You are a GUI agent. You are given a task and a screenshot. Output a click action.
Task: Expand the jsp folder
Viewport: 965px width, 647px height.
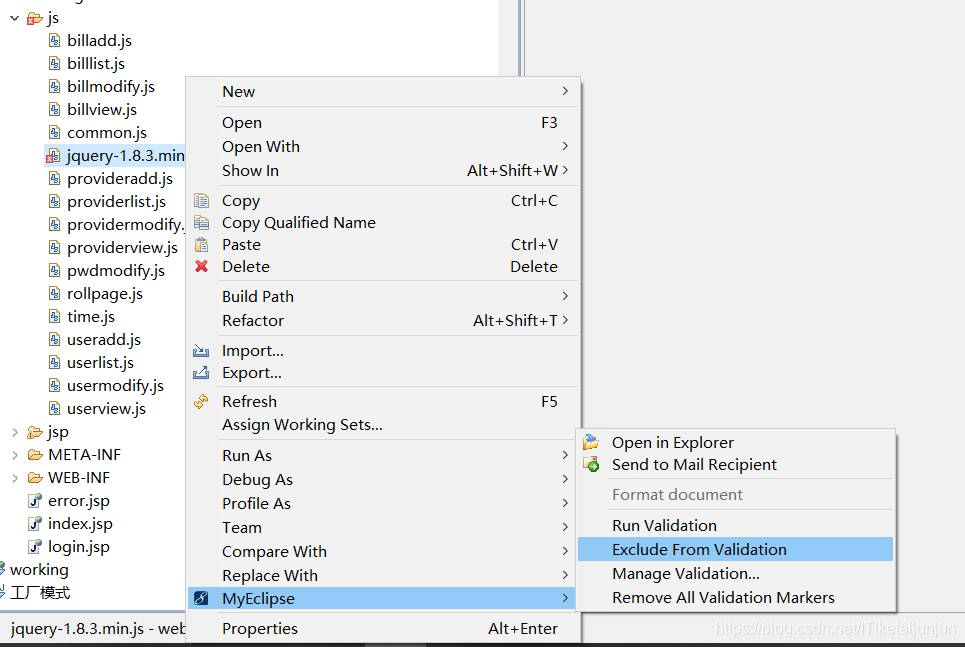pyautogui.click(x=15, y=432)
